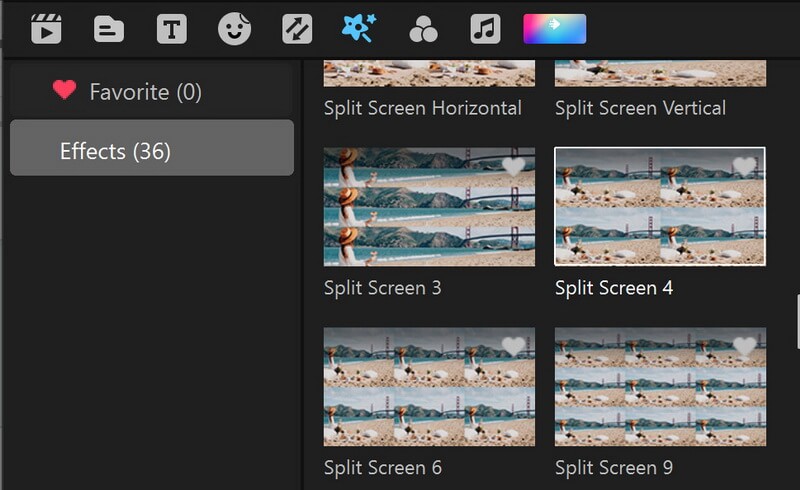This screenshot has height=490, width=800.
Task: Click the effects list scrollbar handle
Action: tap(798, 322)
